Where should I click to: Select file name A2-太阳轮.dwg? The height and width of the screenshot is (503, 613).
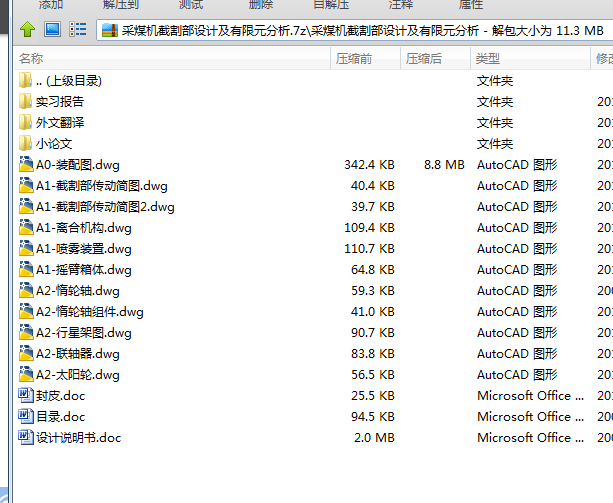pos(78,375)
